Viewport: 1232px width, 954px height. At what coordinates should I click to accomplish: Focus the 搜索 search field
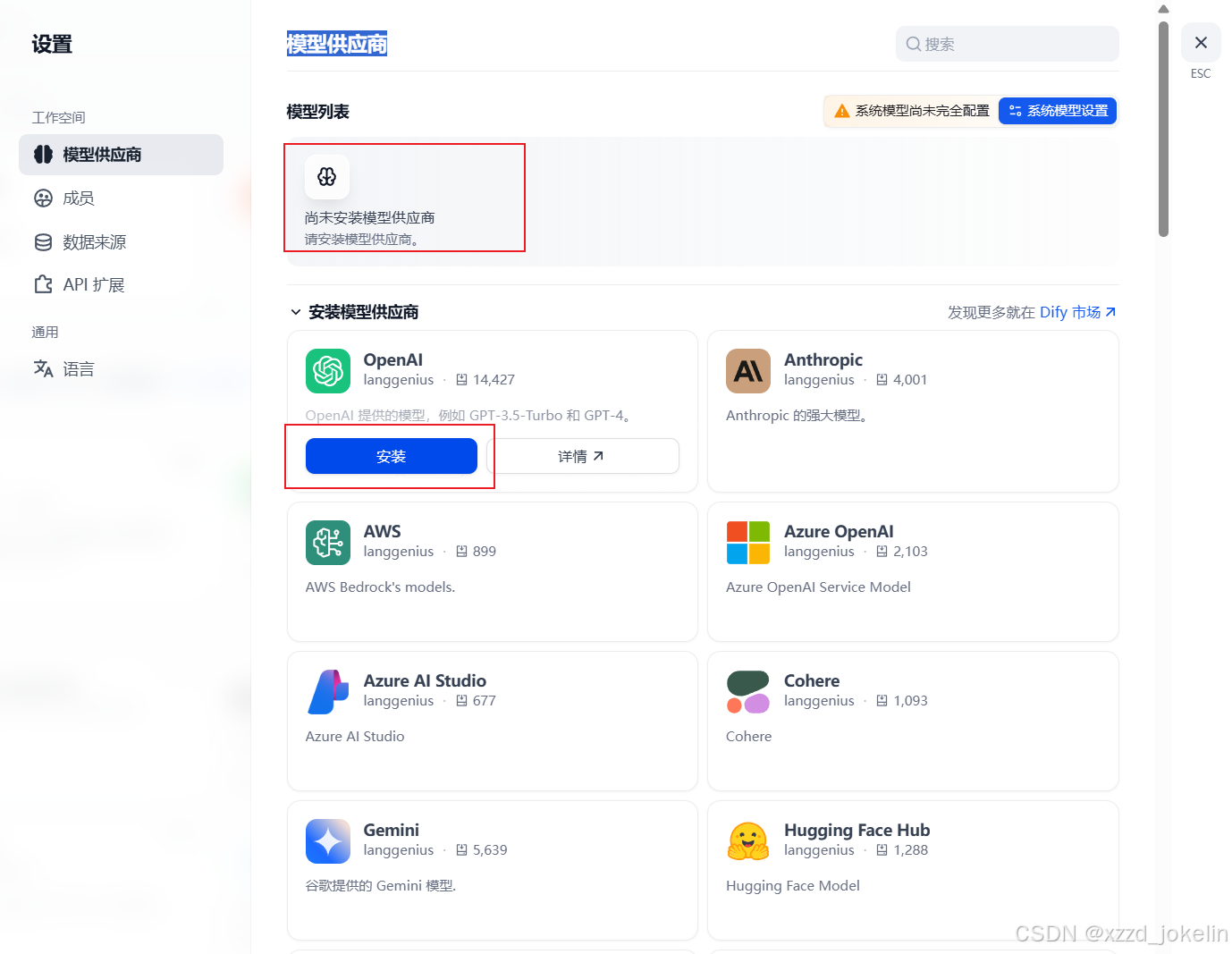coord(1007,44)
